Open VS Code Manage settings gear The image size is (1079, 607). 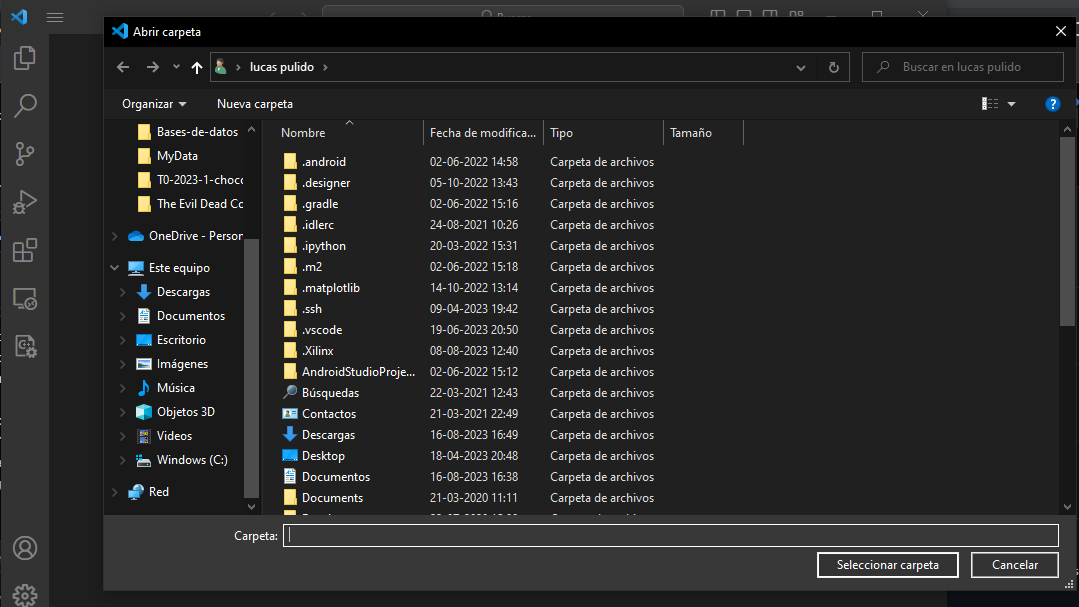tap(25, 594)
